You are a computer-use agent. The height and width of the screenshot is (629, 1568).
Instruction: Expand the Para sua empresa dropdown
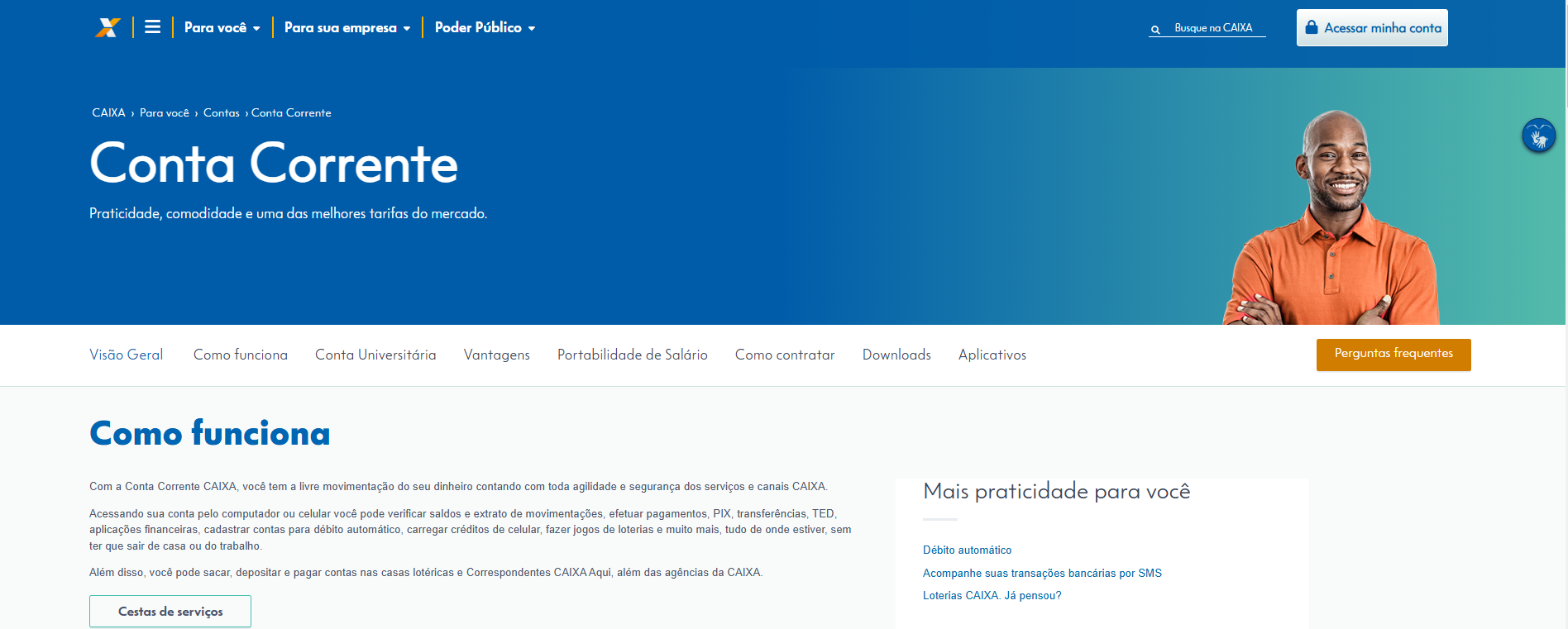click(347, 28)
